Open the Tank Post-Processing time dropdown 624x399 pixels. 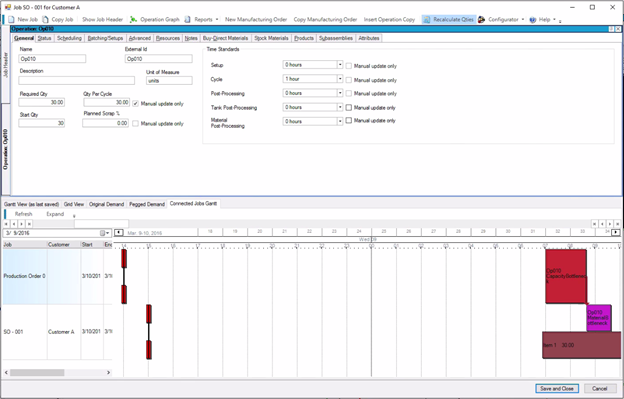[340, 107]
